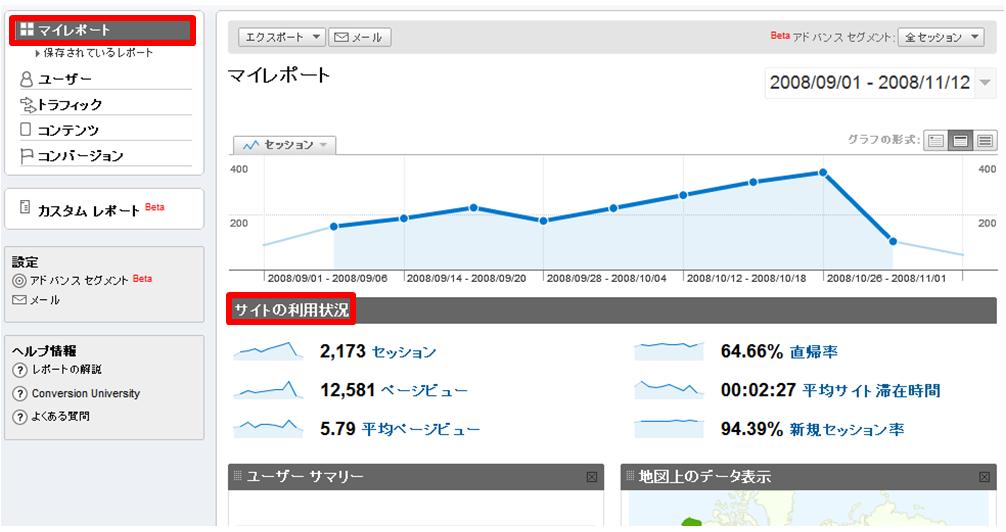Open 全セッション advanced segment dropdown
Viewport: 1006px width, 532px height.
click(x=941, y=37)
